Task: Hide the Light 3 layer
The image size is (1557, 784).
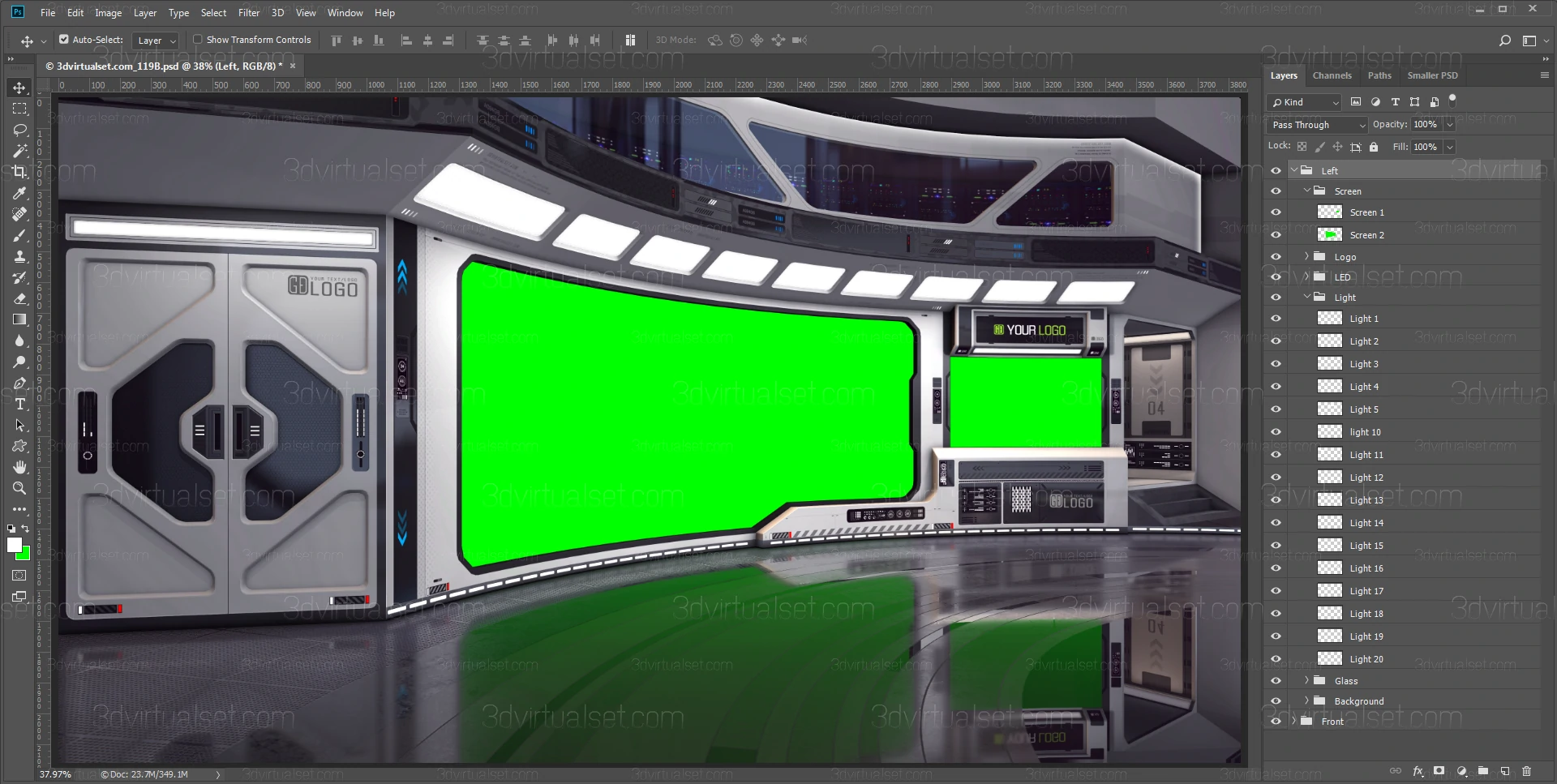Action: [1276, 364]
